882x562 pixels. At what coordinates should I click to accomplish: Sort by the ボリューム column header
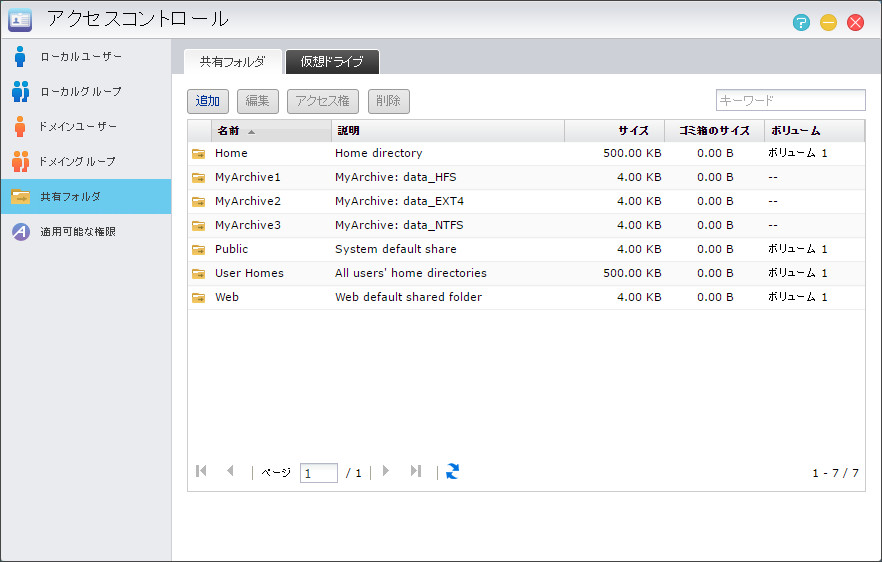pyautogui.click(x=814, y=131)
